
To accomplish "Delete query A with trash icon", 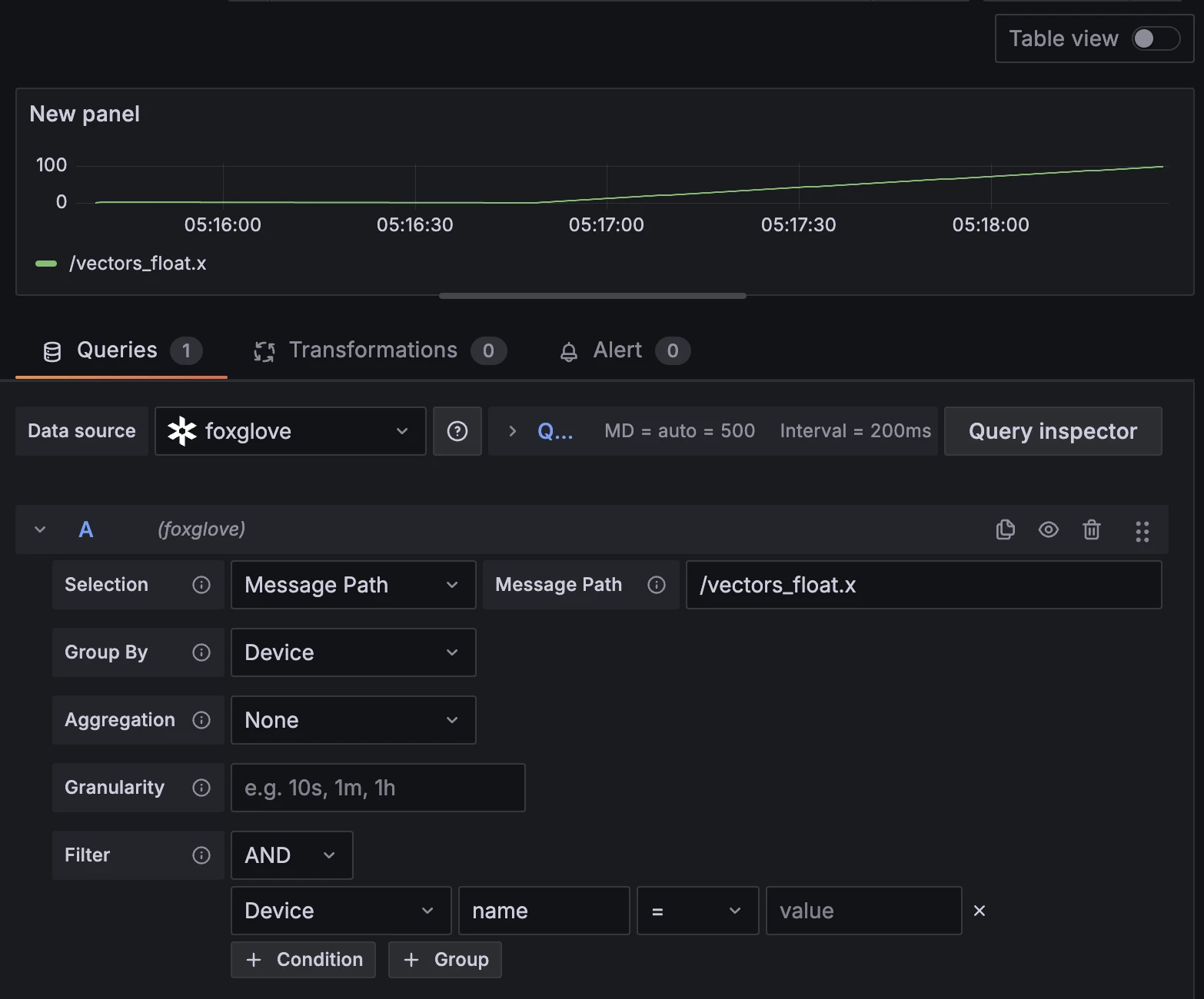I will click(x=1092, y=529).
